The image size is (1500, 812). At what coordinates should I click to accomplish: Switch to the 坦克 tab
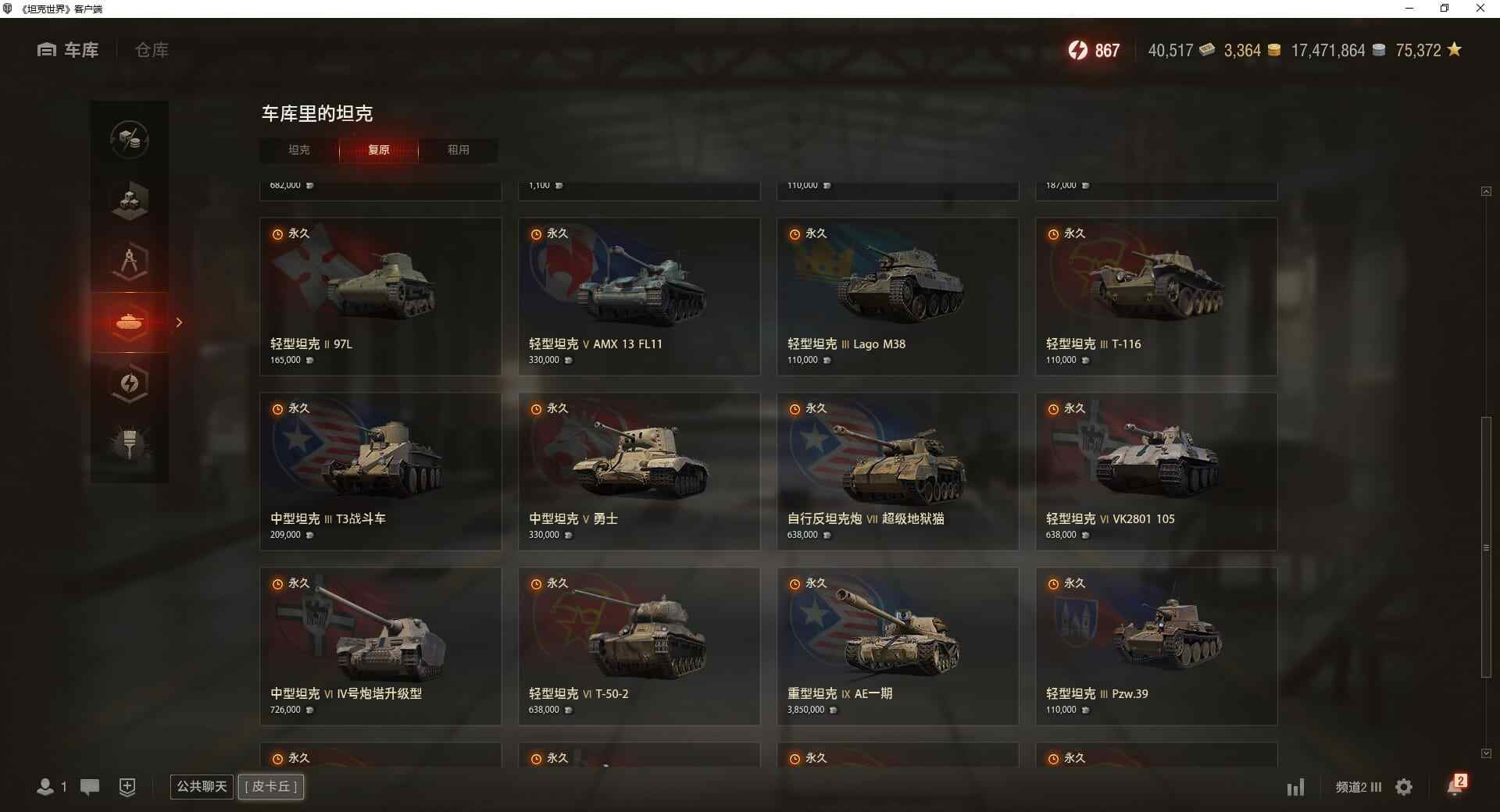pos(299,150)
